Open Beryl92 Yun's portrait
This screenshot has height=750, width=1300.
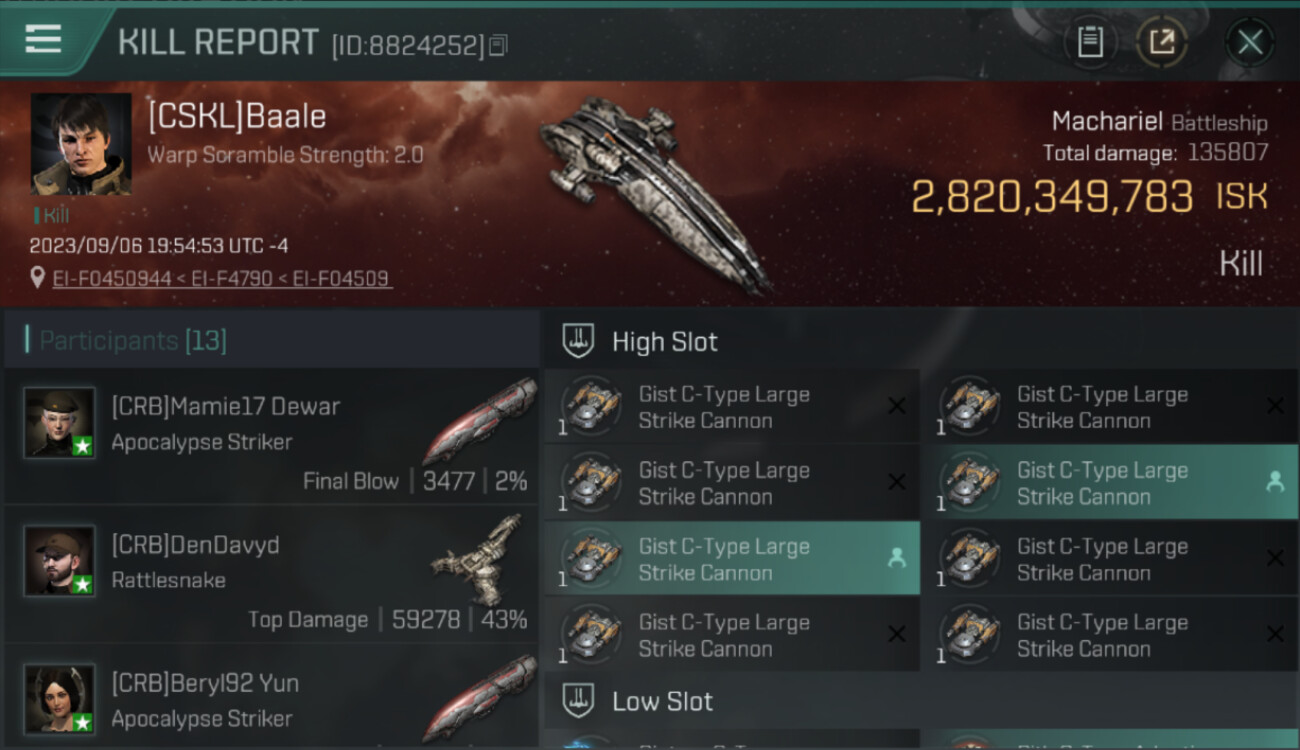coord(60,698)
